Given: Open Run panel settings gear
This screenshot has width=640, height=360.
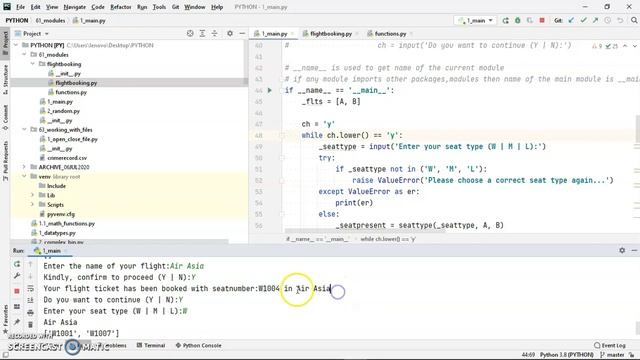Looking at the screenshot, I should tap(622, 250).
